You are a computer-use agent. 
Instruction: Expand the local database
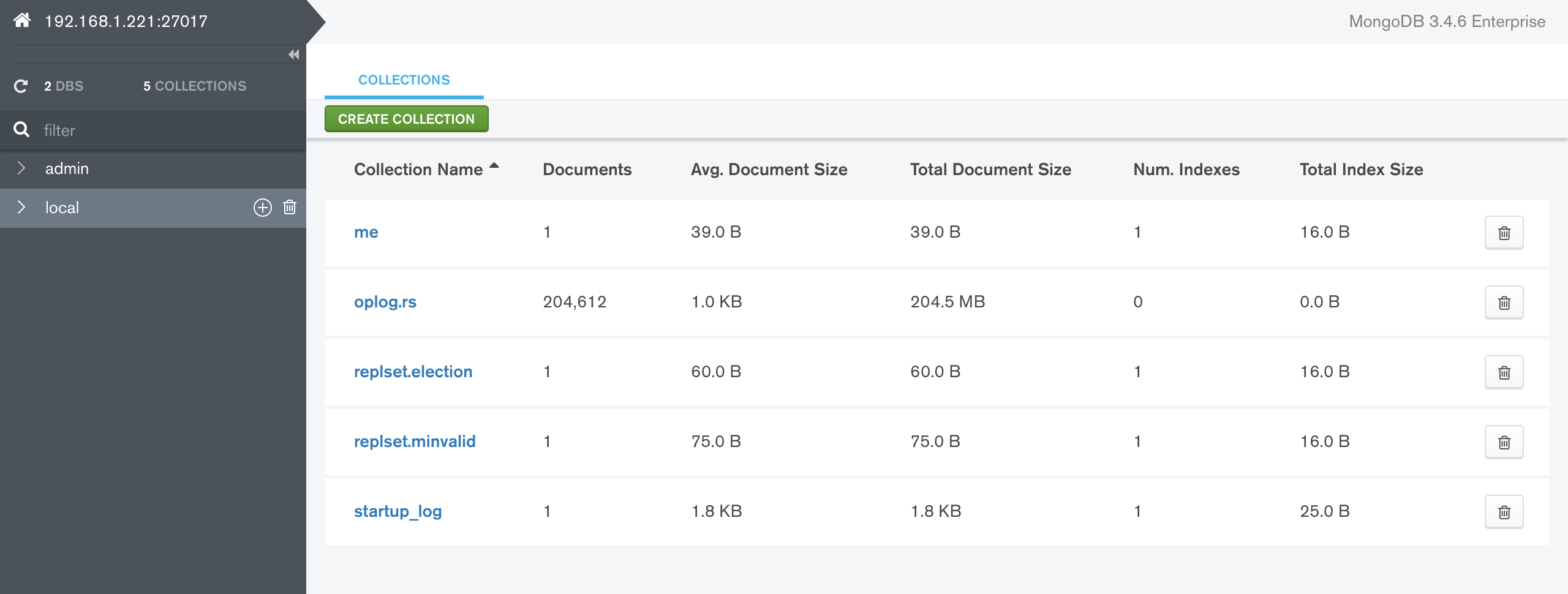click(x=22, y=207)
